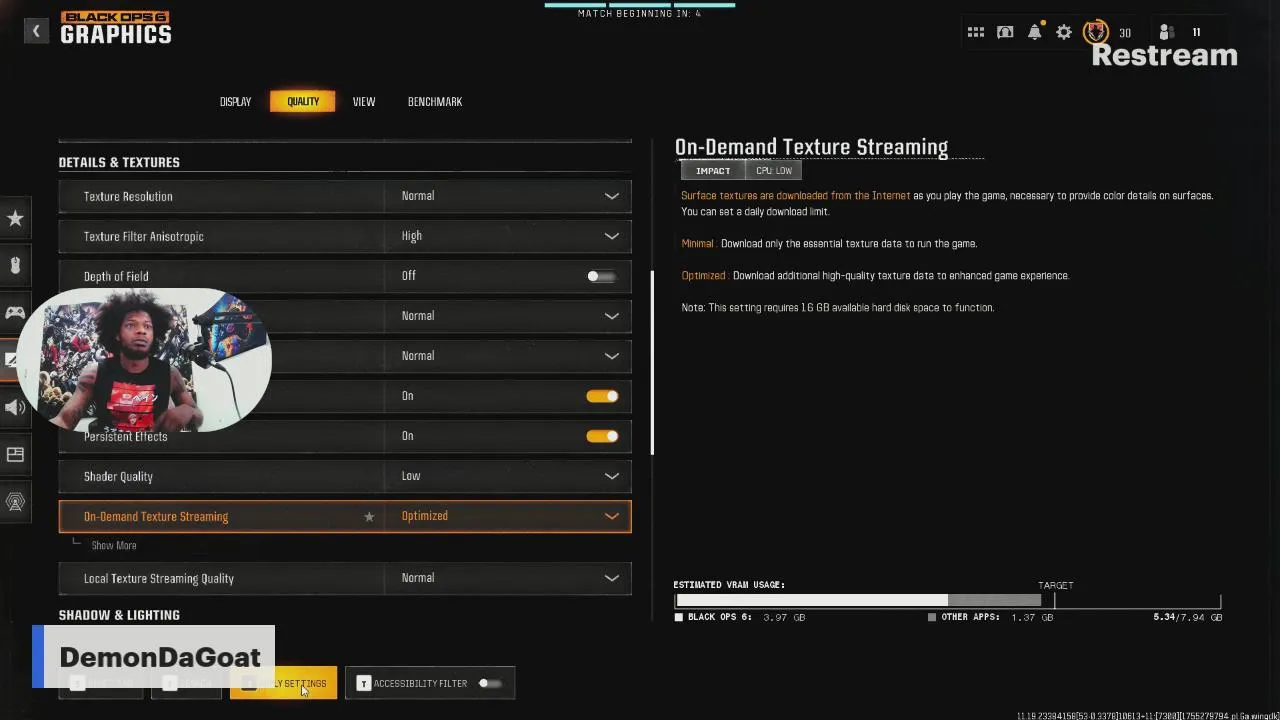Open the player rank emblem
The width and height of the screenshot is (1280, 720).
tap(1096, 32)
